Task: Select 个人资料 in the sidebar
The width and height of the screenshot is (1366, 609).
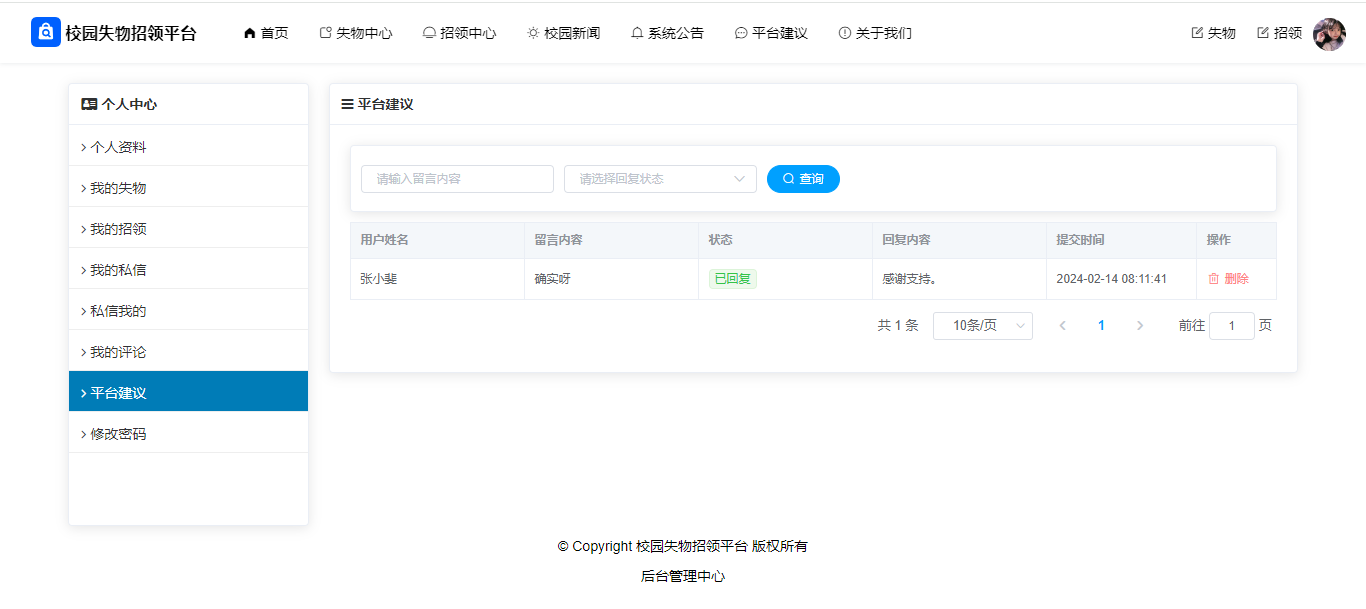Action: [188, 147]
